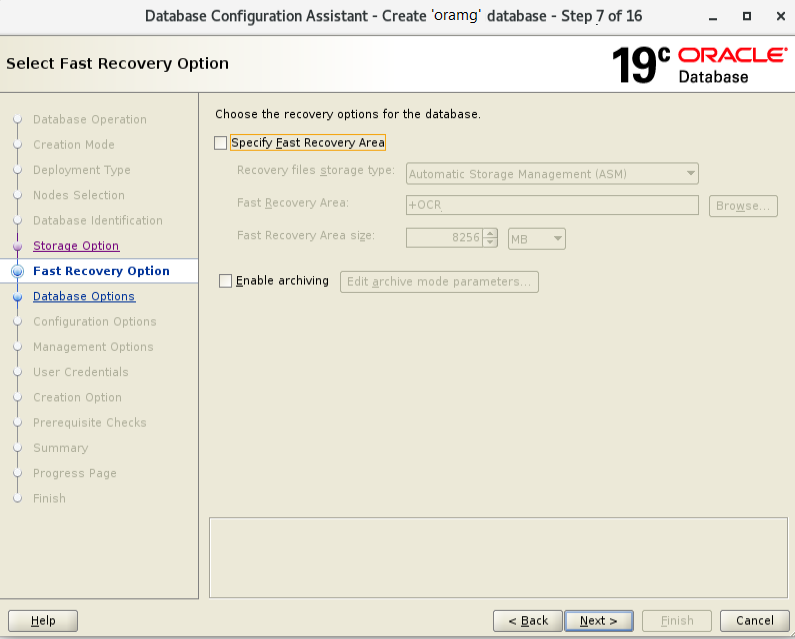
Task: Open the Recovery files storage type dropdown
Action: (552, 174)
